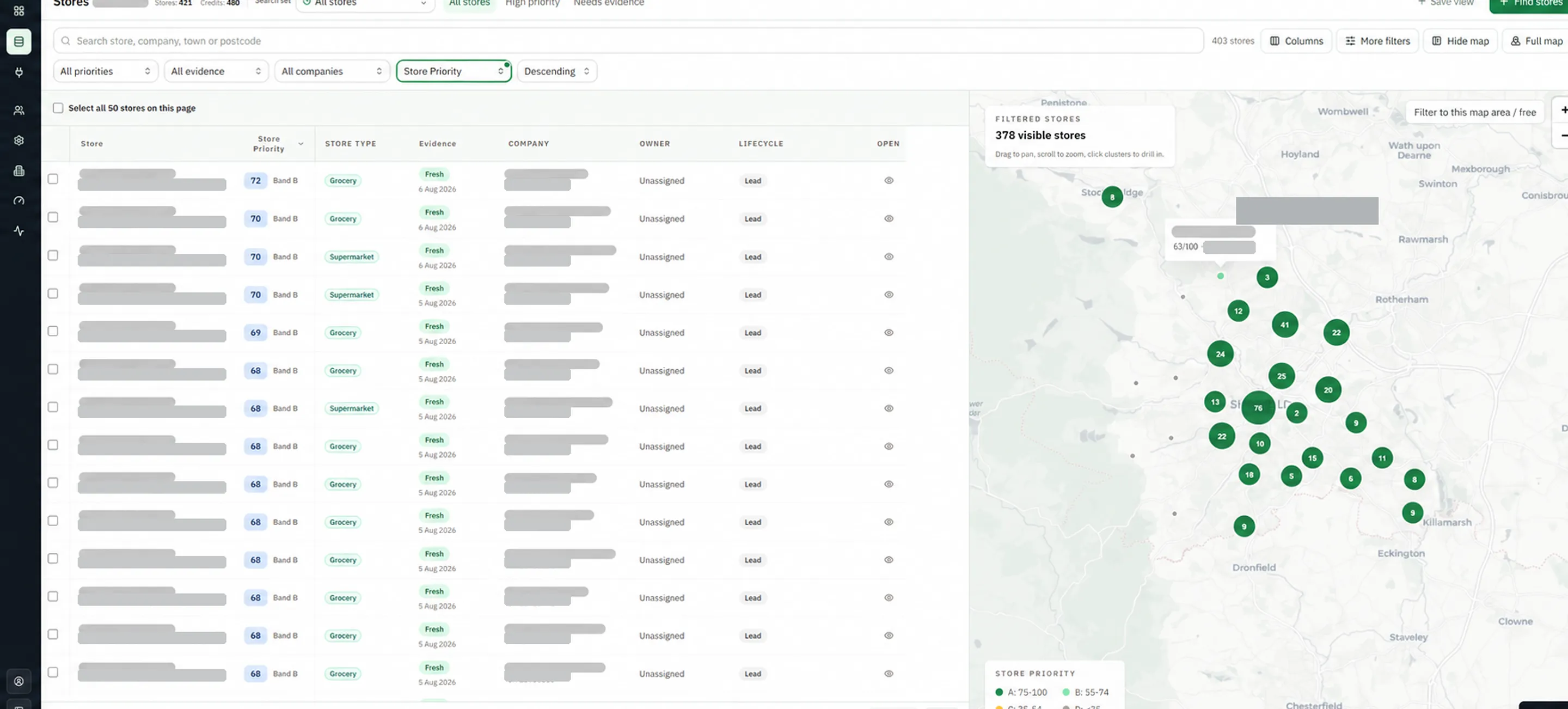The image size is (1568, 709).
Task: Click the map cluster marker labeled 11
Action: [x=1382, y=459]
